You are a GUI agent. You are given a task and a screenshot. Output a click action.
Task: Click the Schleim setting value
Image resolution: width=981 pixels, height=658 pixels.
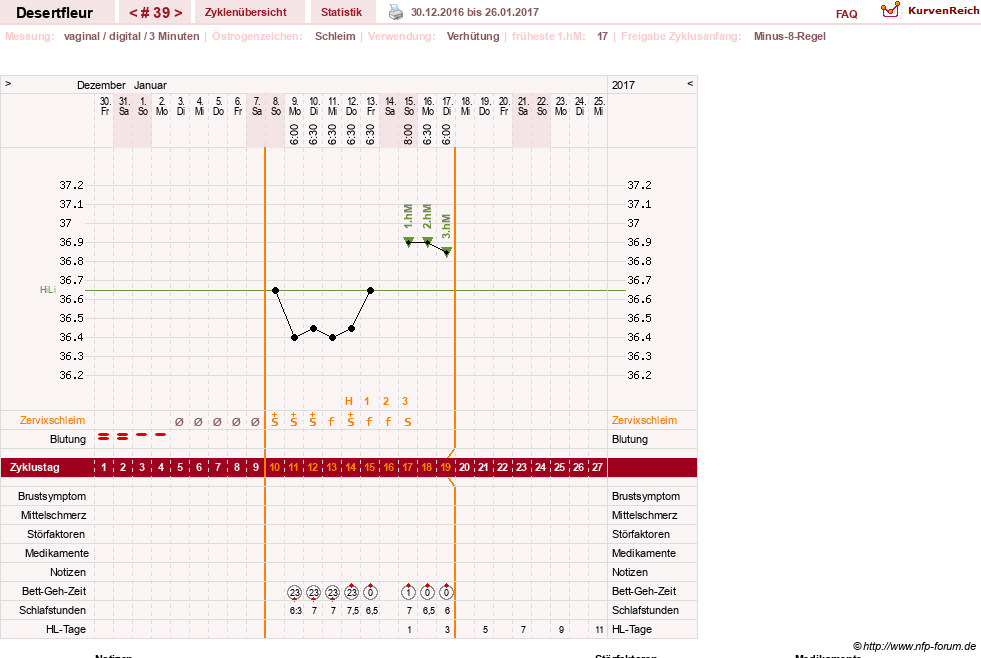click(335, 36)
